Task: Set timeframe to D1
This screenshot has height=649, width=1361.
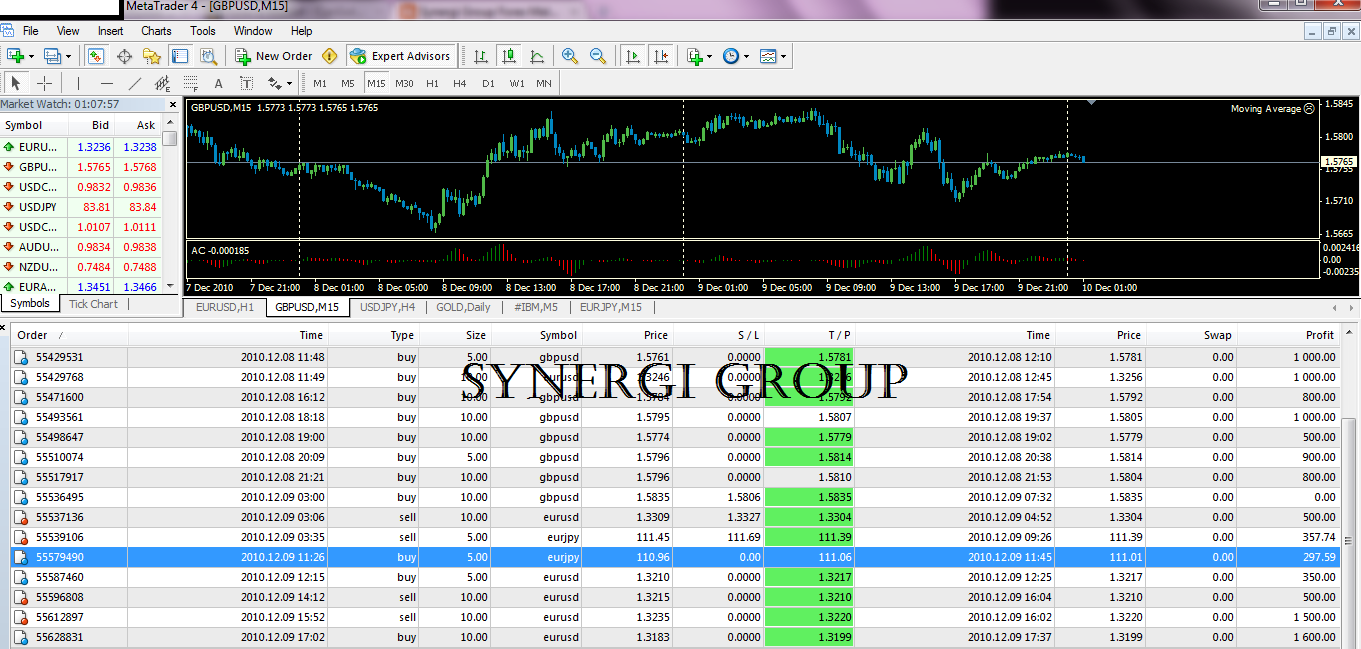Action: click(488, 83)
